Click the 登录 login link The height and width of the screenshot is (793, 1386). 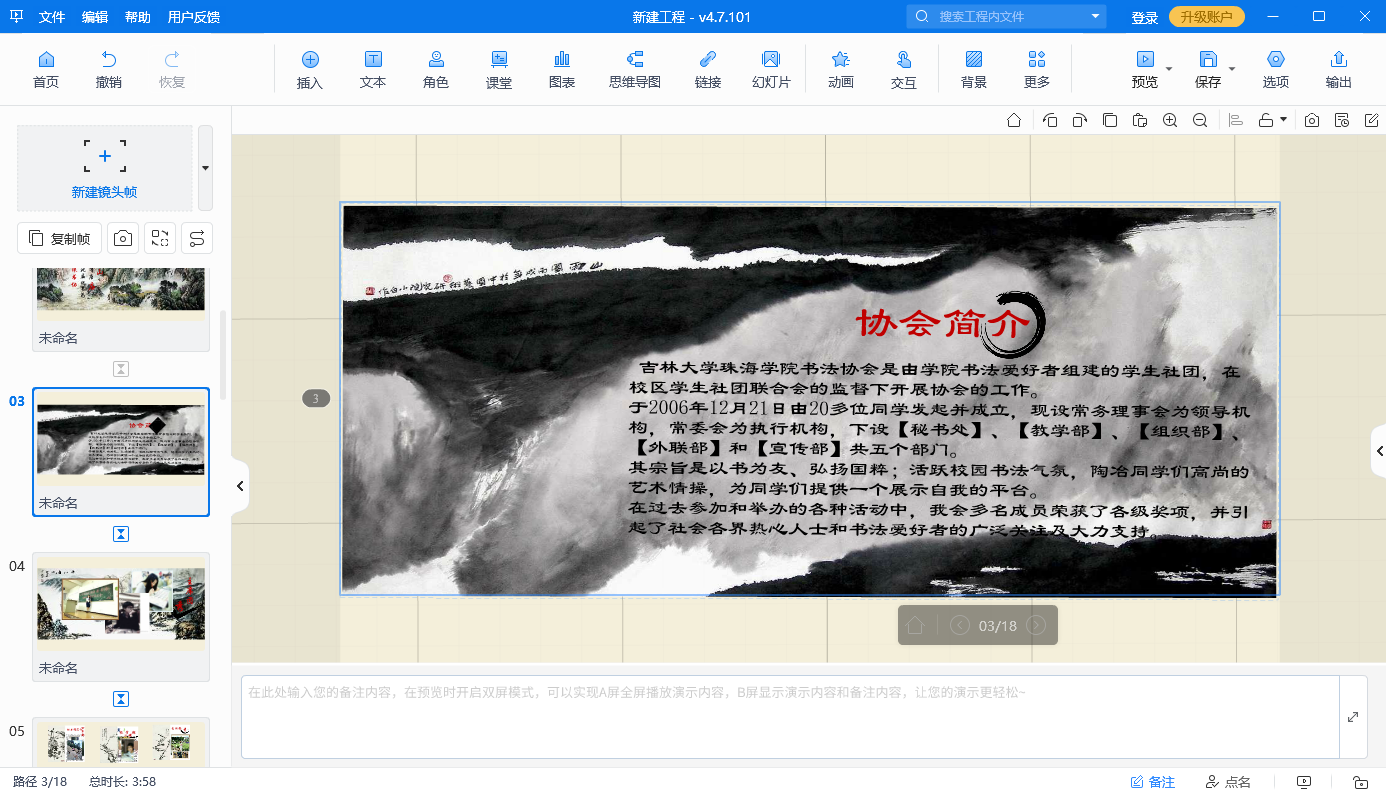click(x=1145, y=17)
